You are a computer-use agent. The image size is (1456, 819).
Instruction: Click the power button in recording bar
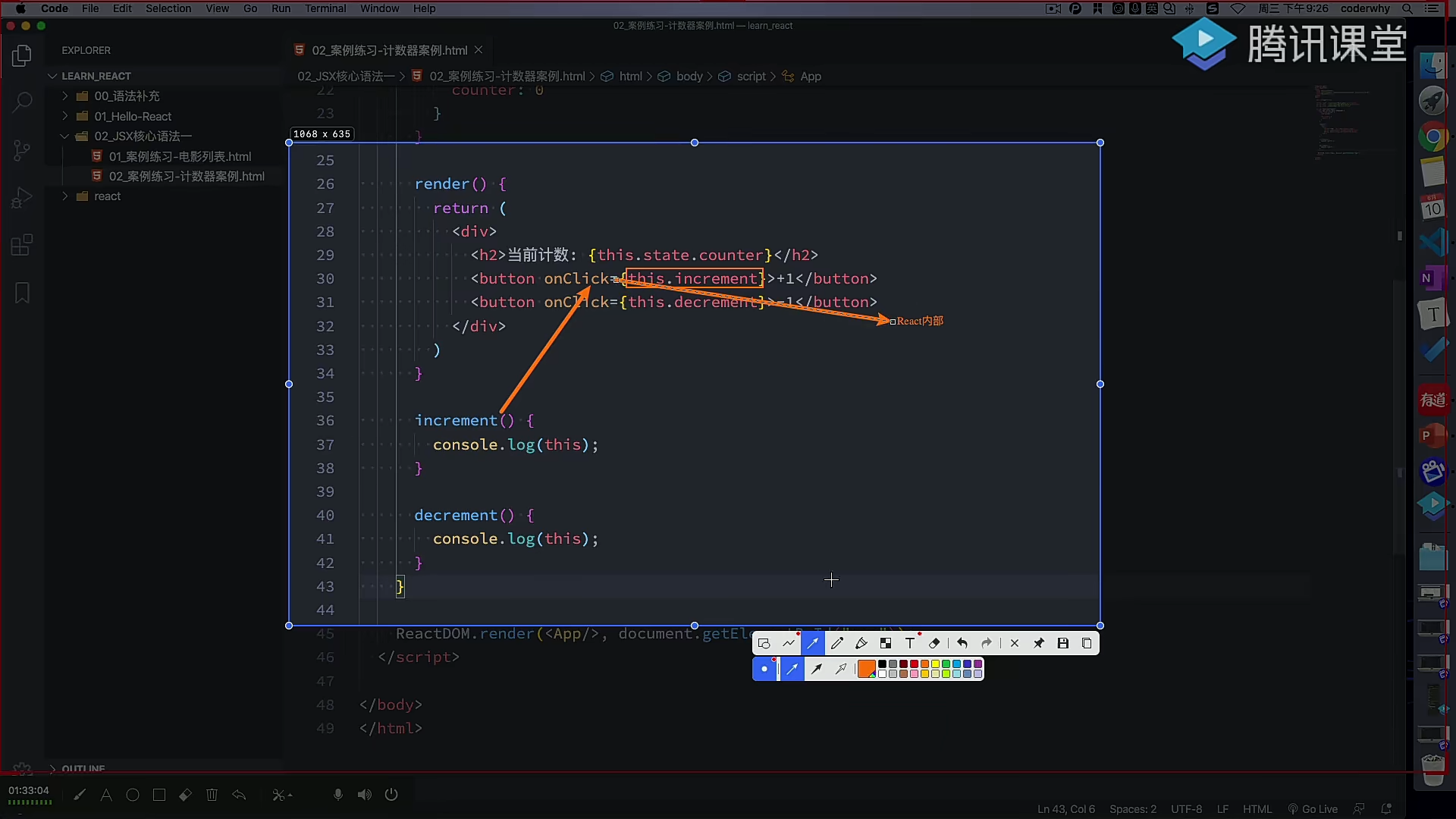[391, 795]
